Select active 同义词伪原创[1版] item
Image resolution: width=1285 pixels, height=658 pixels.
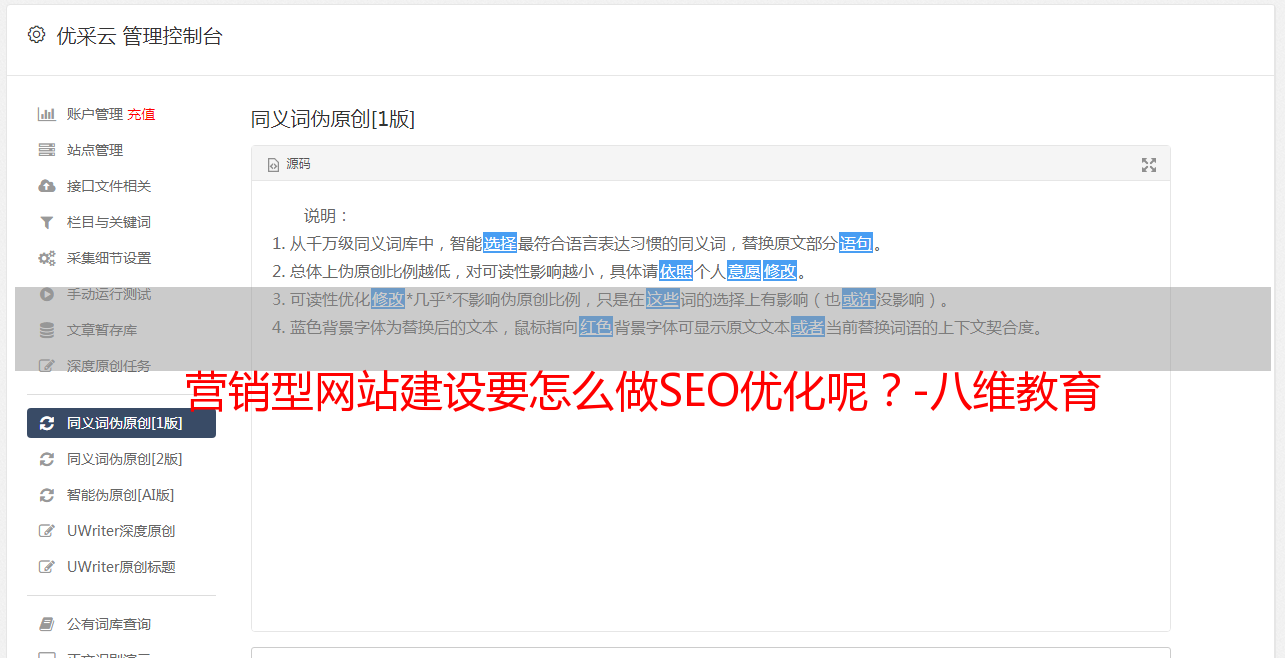point(121,423)
